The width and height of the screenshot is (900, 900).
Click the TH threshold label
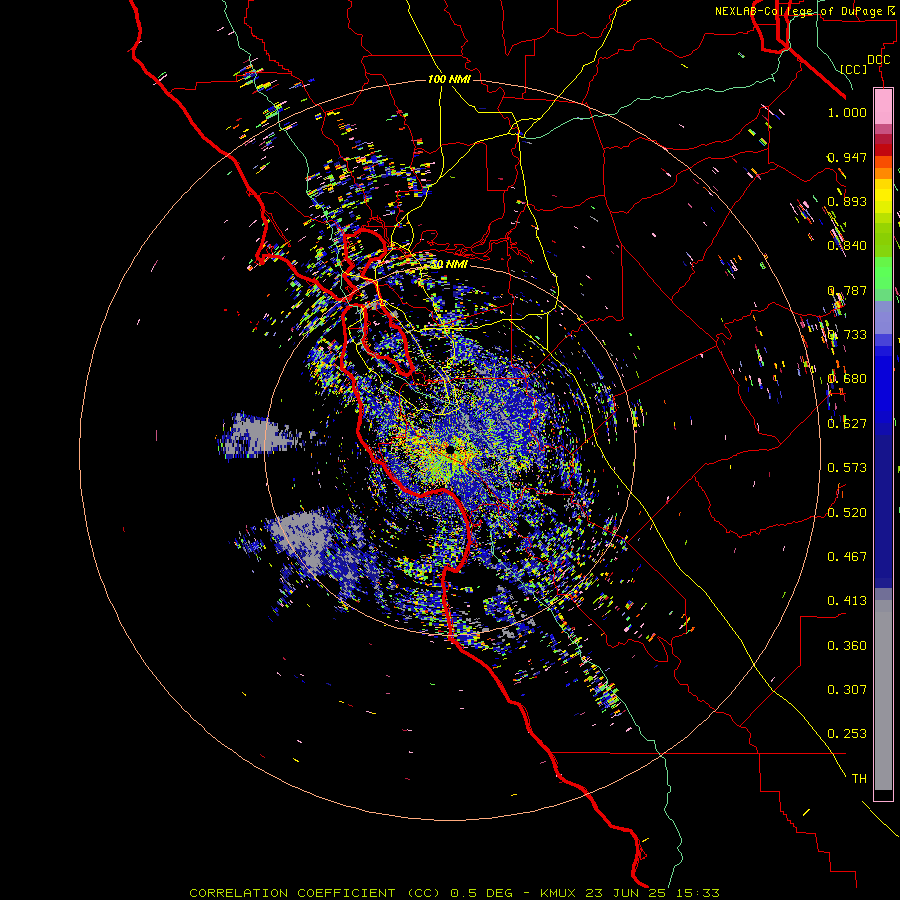point(859,779)
